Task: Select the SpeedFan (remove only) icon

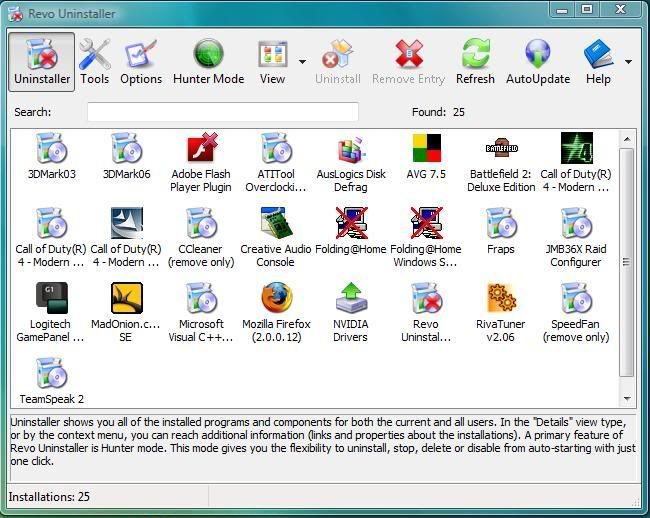Action: (x=576, y=298)
